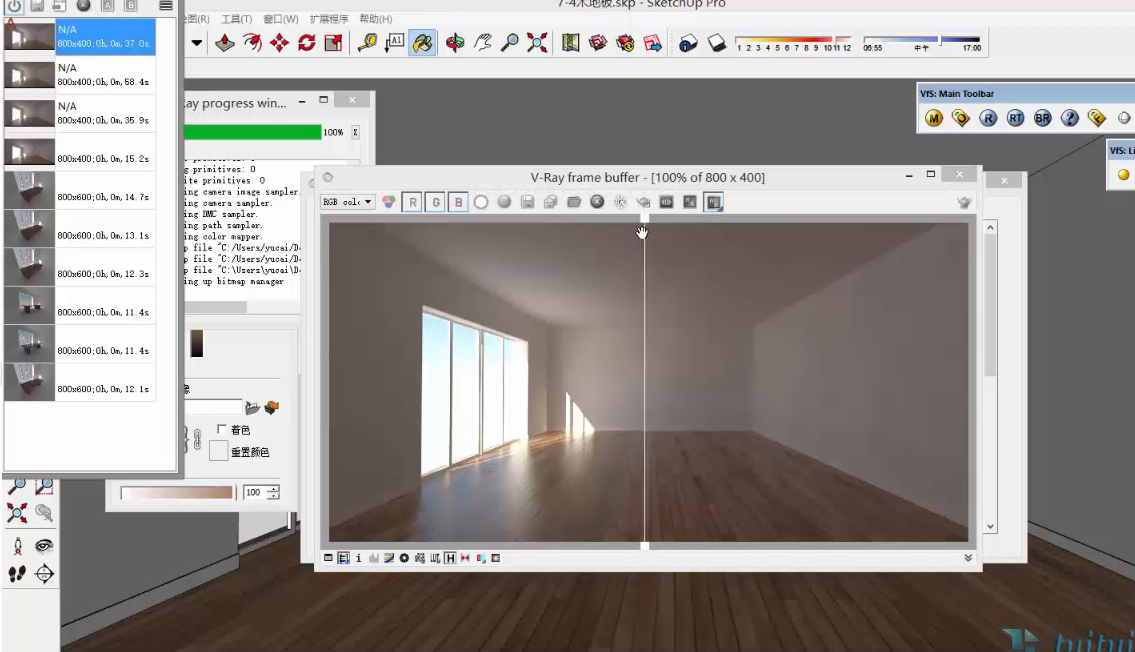Open the render history hamburger menu
1135x652 pixels.
165,6
